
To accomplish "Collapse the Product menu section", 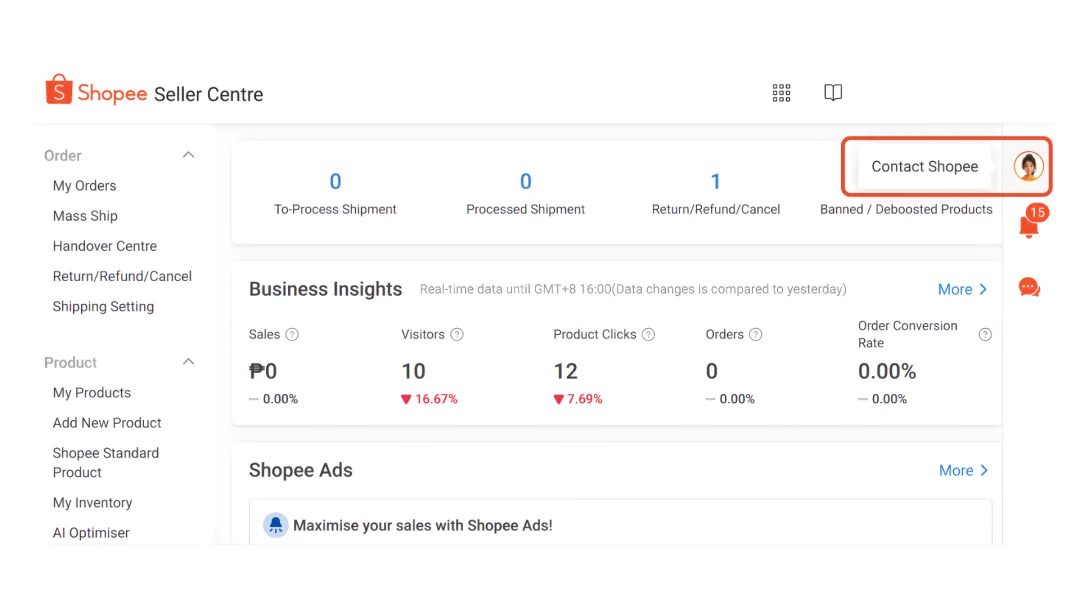I will coord(188,362).
